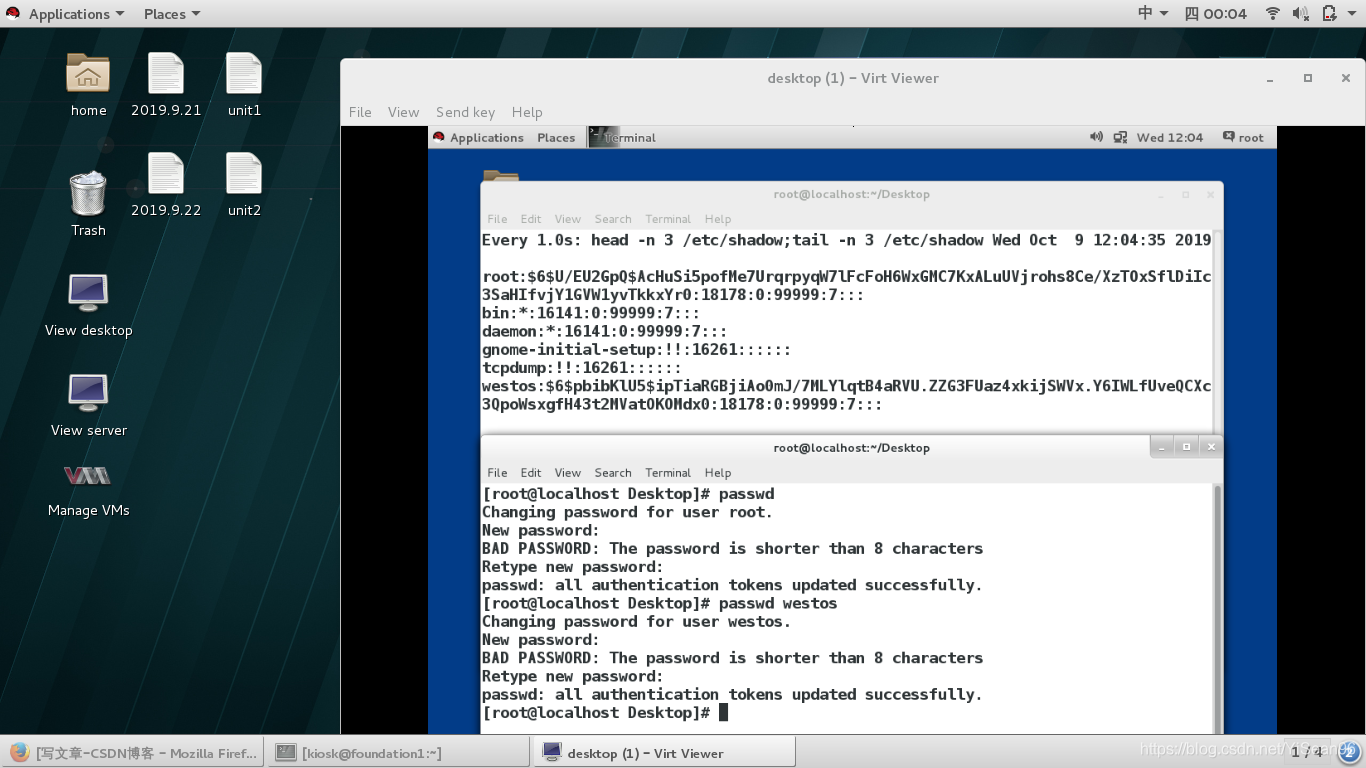Open the root user menu in guest panel

point(1244,137)
